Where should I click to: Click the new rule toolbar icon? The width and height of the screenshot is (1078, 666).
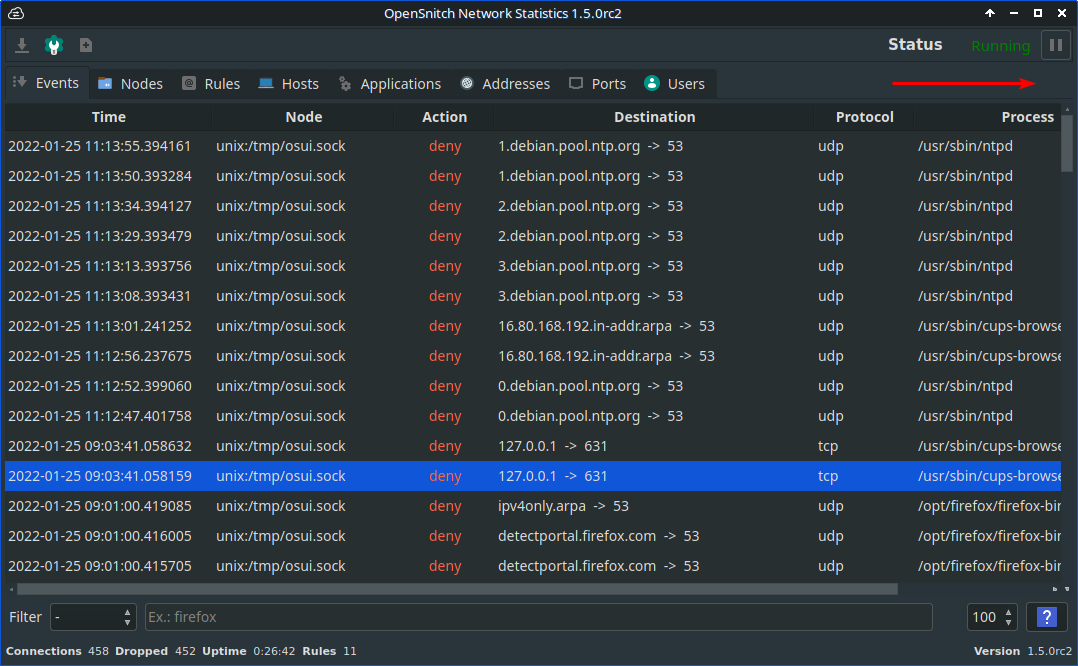tap(86, 45)
